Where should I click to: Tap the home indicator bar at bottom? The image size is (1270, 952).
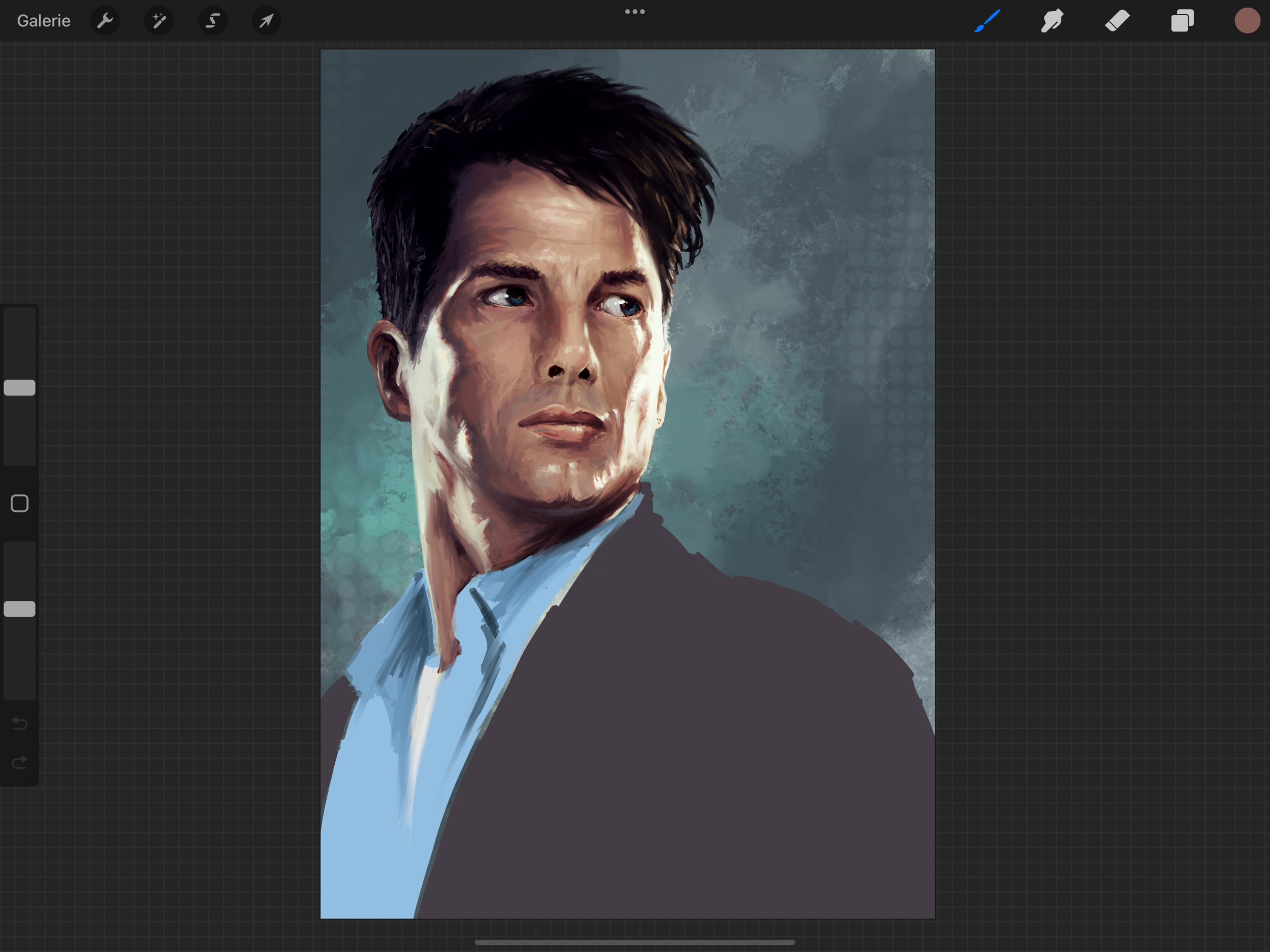click(x=634, y=942)
